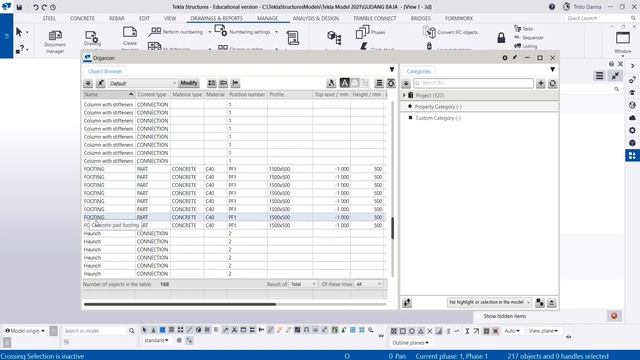Click the Organizer pin icon
The height and width of the screenshot is (360, 640).
tap(515, 58)
